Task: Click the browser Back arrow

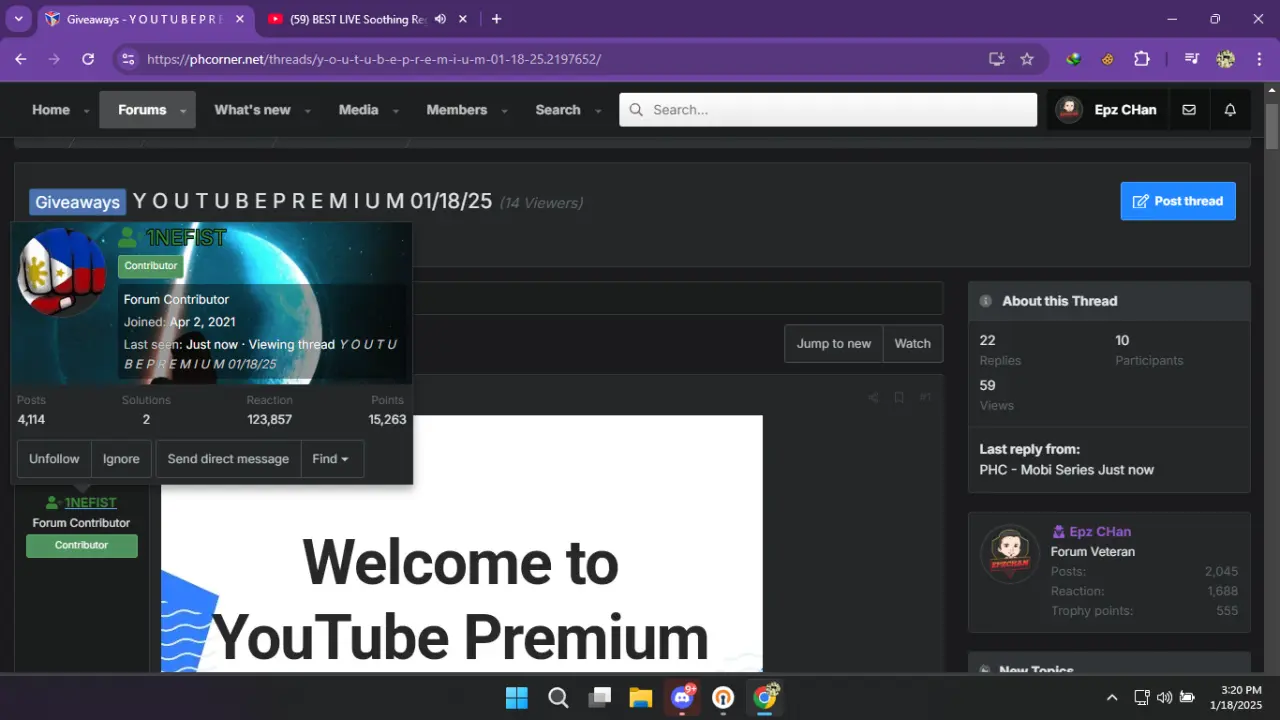Action: click(x=20, y=59)
